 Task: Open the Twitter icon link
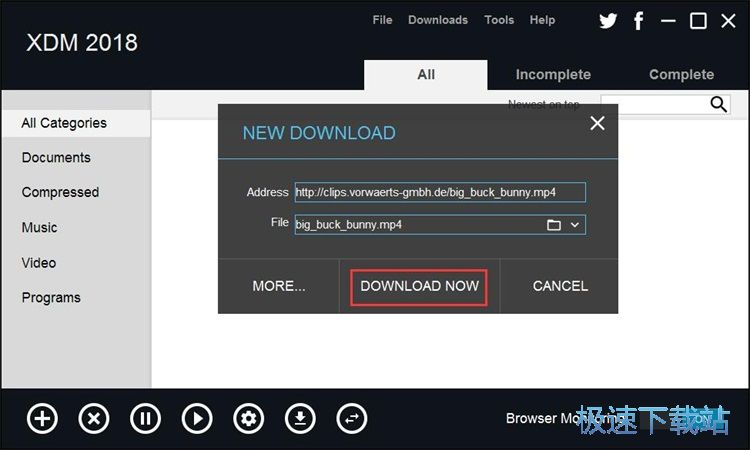608,21
